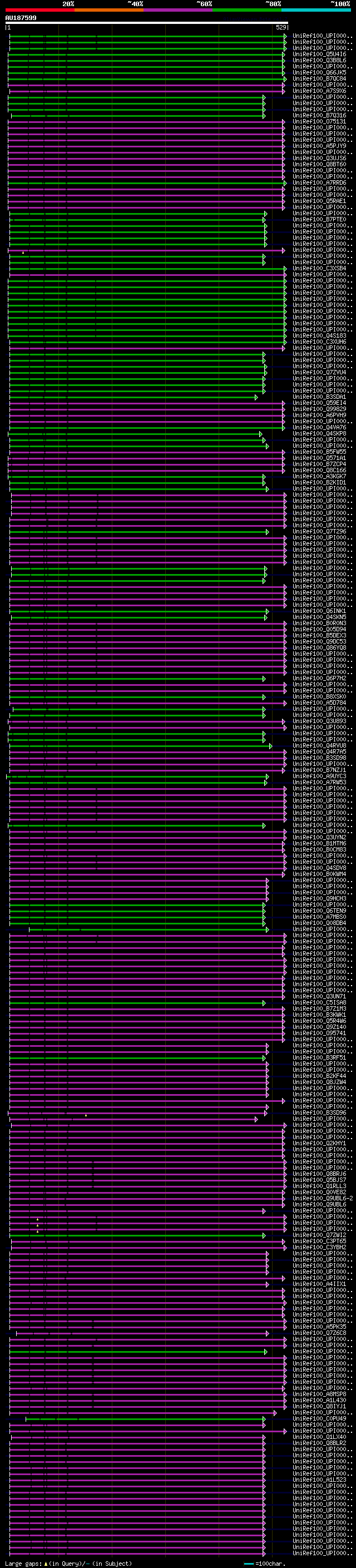Viewport: 356px width, 1568px height.
Task: Open hit UniRef100_Q5U4I6
Action: click(319, 54)
